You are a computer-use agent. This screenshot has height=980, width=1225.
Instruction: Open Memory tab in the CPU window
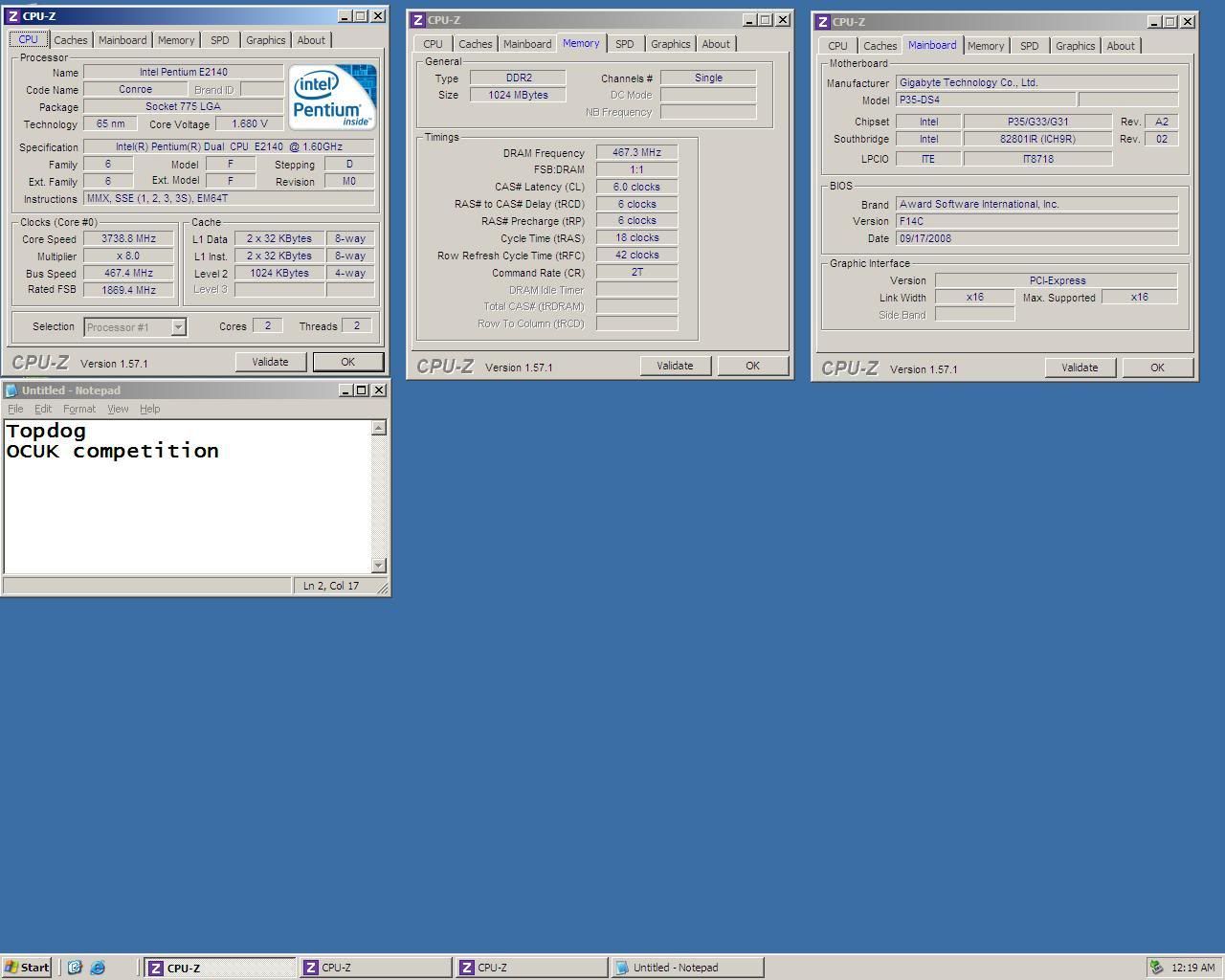tap(176, 40)
